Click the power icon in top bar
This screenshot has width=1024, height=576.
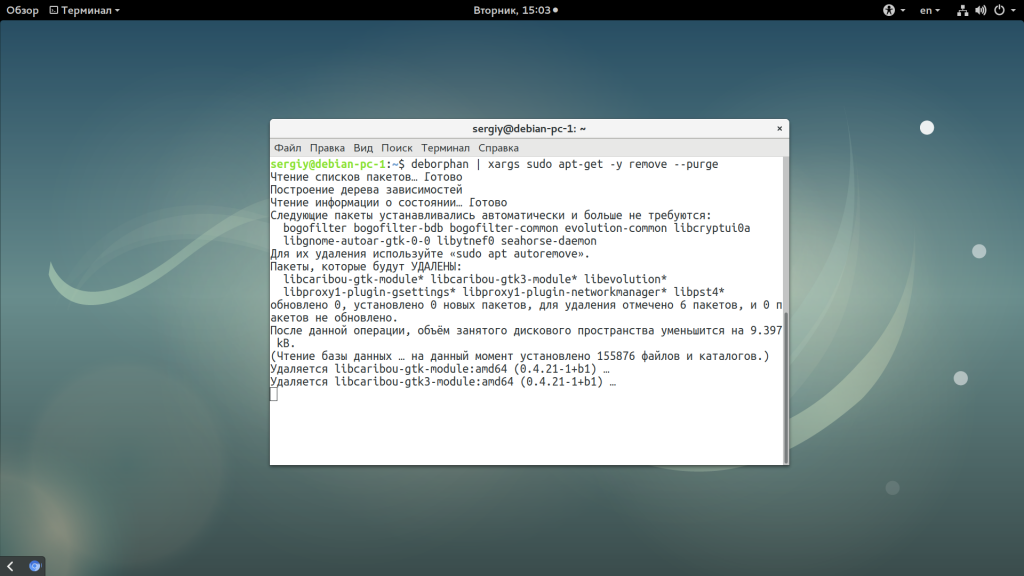997,10
